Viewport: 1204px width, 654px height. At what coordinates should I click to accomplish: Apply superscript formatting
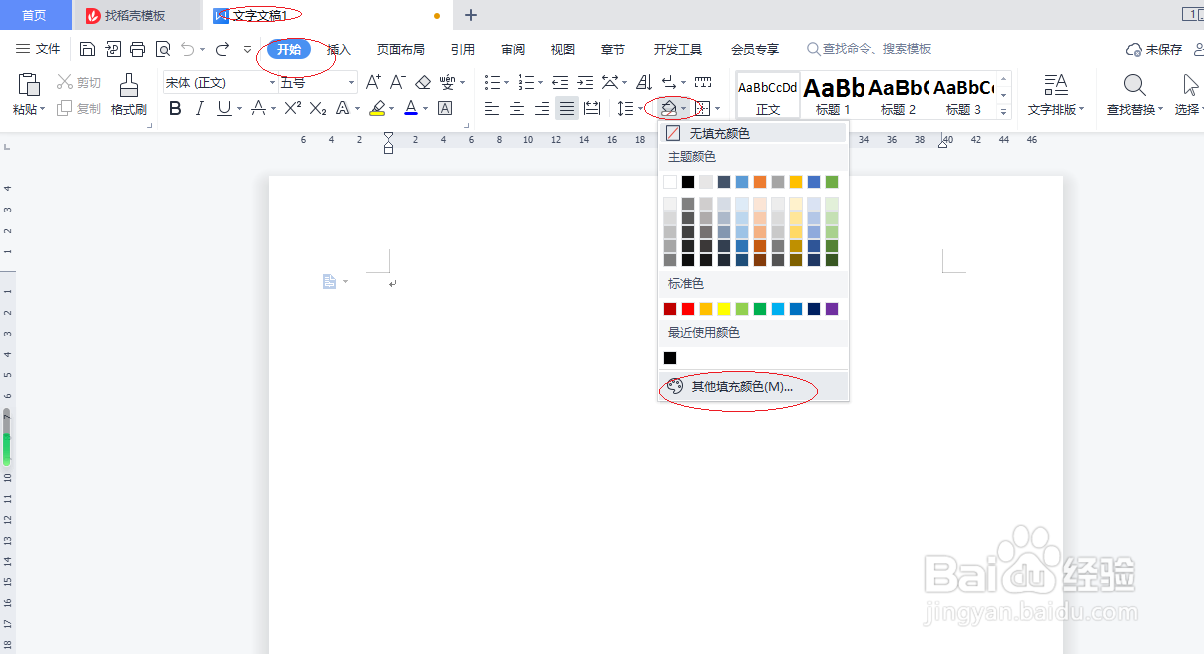pos(294,108)
